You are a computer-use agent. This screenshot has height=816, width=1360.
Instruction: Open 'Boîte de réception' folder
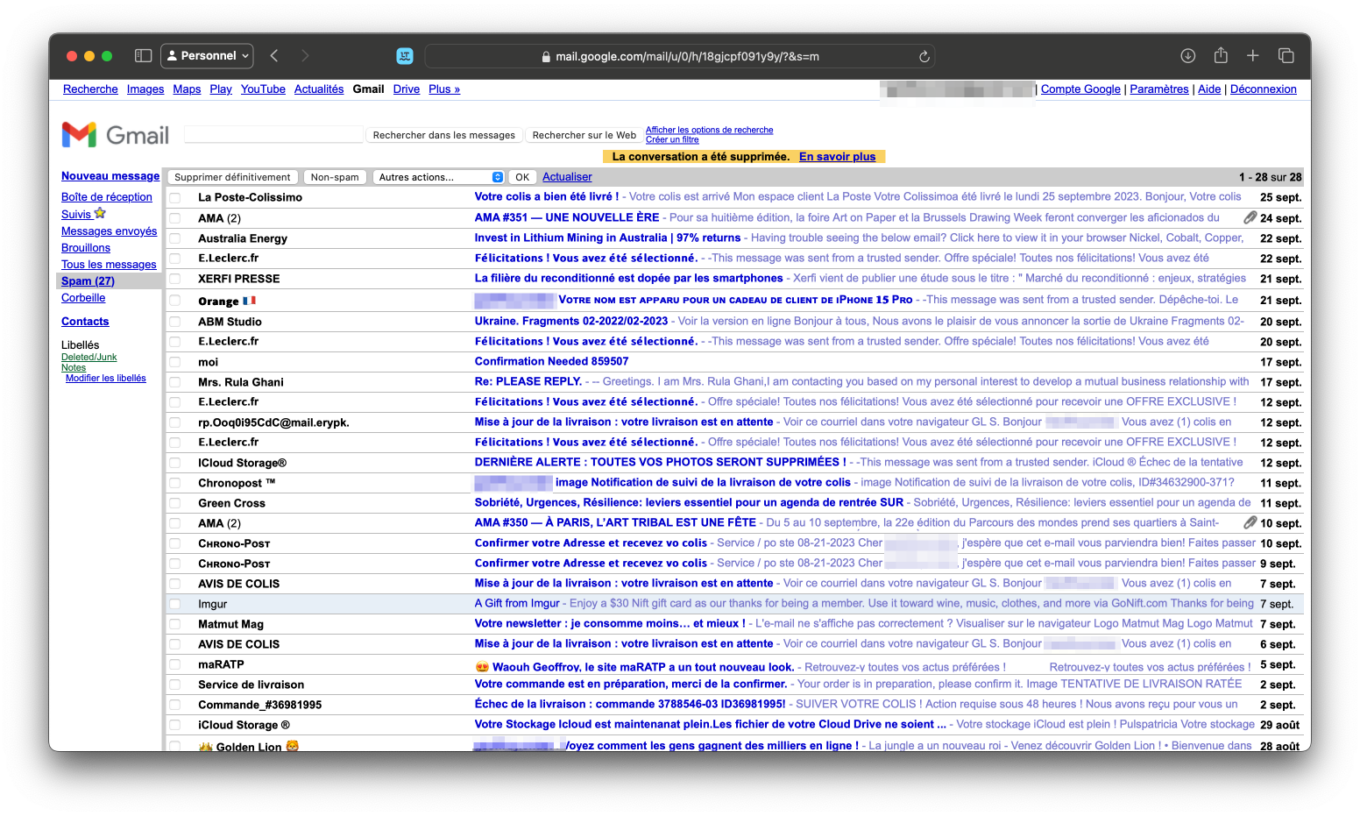point(107,197)
